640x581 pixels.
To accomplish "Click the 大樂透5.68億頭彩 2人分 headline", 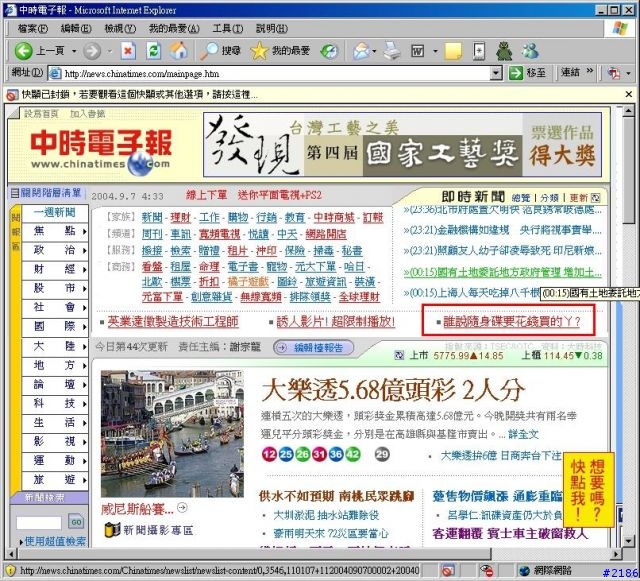I will (x=393, y=390).
